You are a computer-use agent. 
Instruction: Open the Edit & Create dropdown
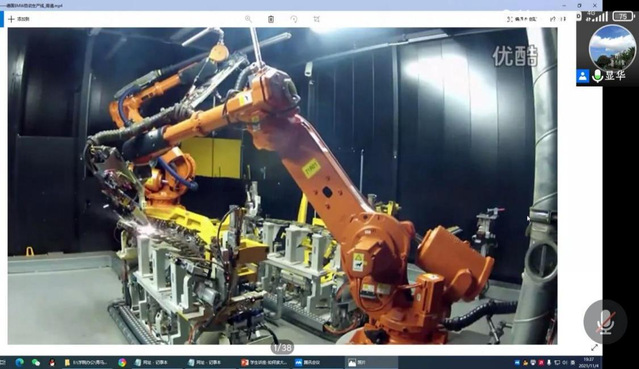tap(522, 19)
